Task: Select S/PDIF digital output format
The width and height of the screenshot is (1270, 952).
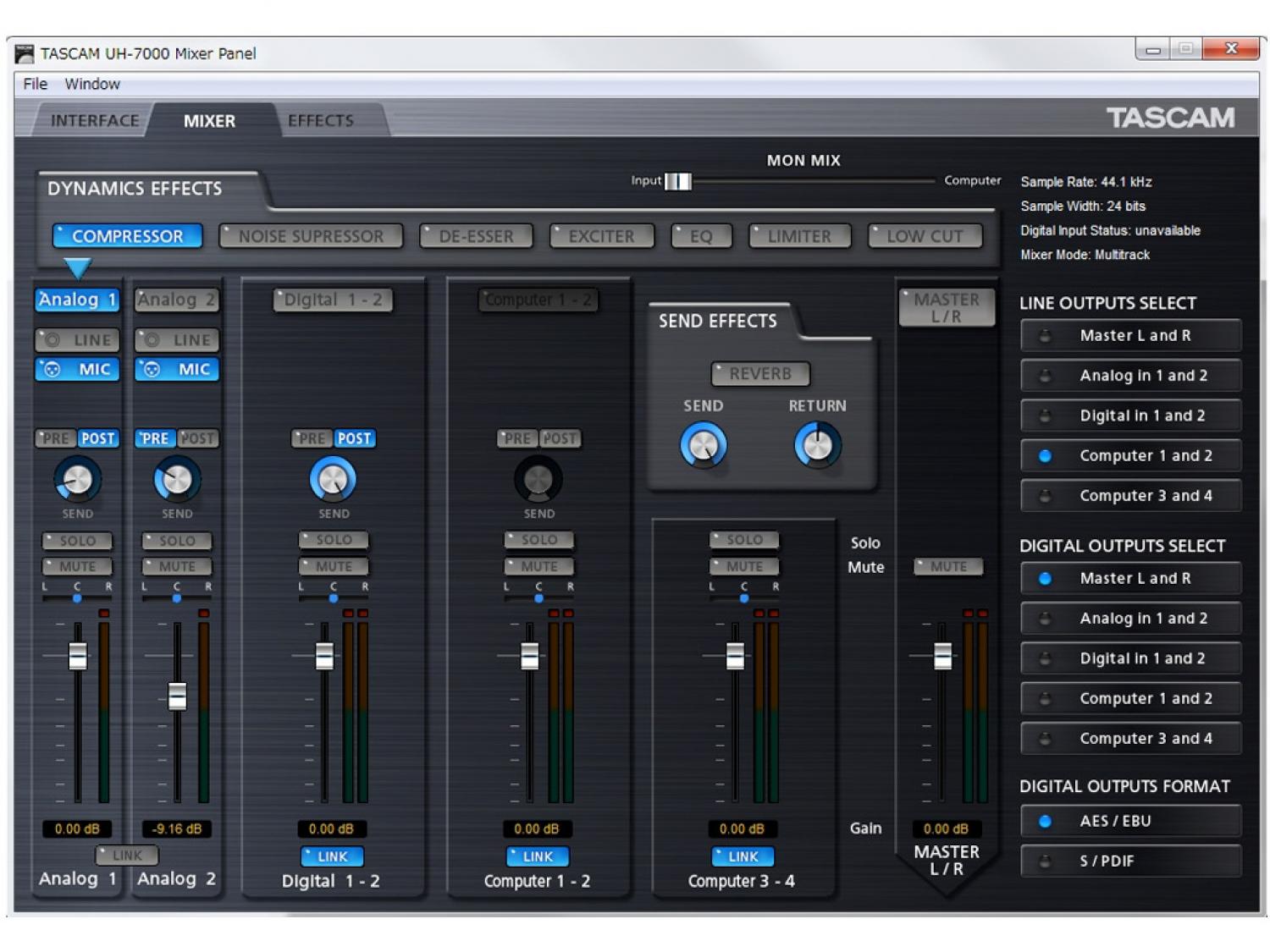Action: [1130, 861]
